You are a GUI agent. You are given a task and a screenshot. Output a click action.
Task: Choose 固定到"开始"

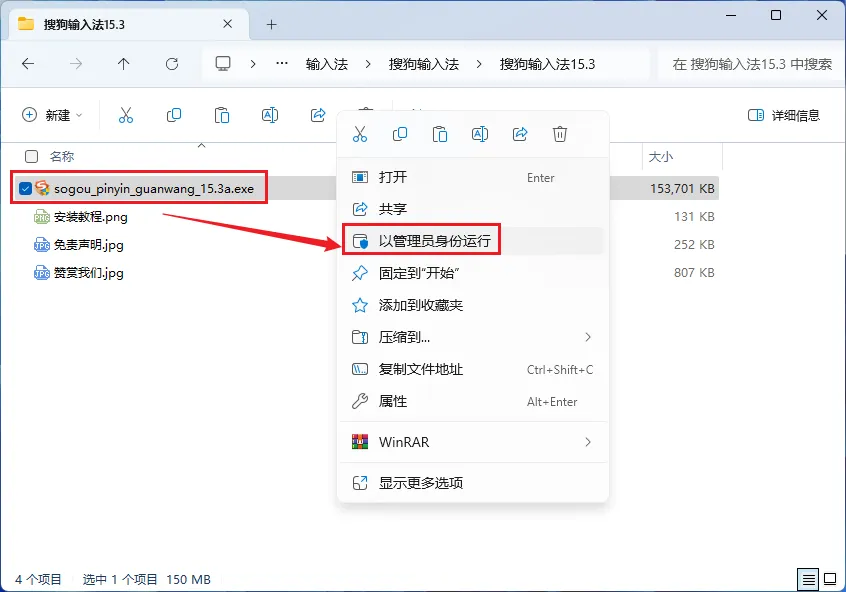[472, 273]
